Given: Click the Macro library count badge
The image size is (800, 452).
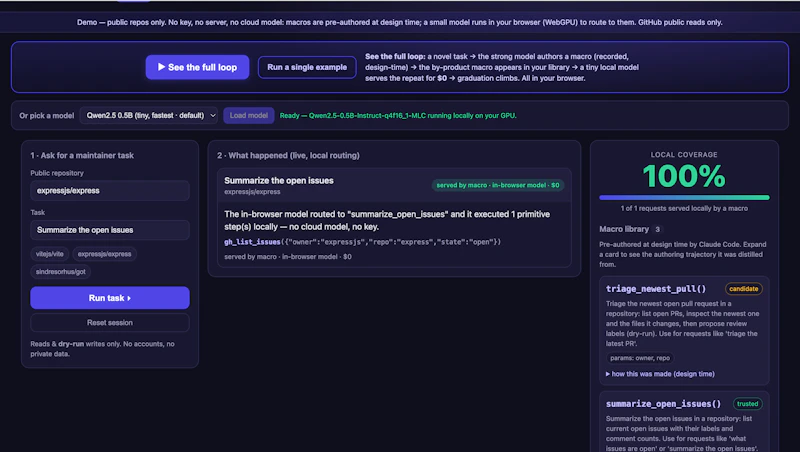Looking at the screenshot, I should tap(657, 230).
